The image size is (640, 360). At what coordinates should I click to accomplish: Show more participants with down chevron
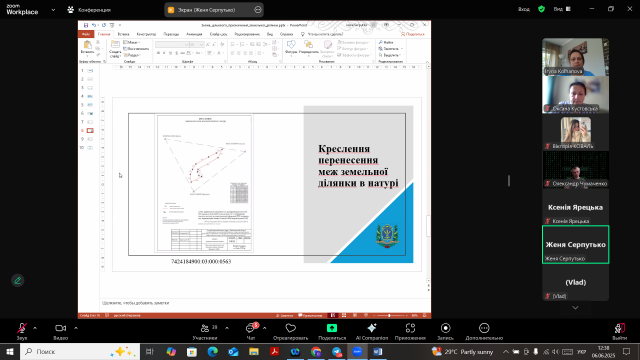click(x=575, y=308)
